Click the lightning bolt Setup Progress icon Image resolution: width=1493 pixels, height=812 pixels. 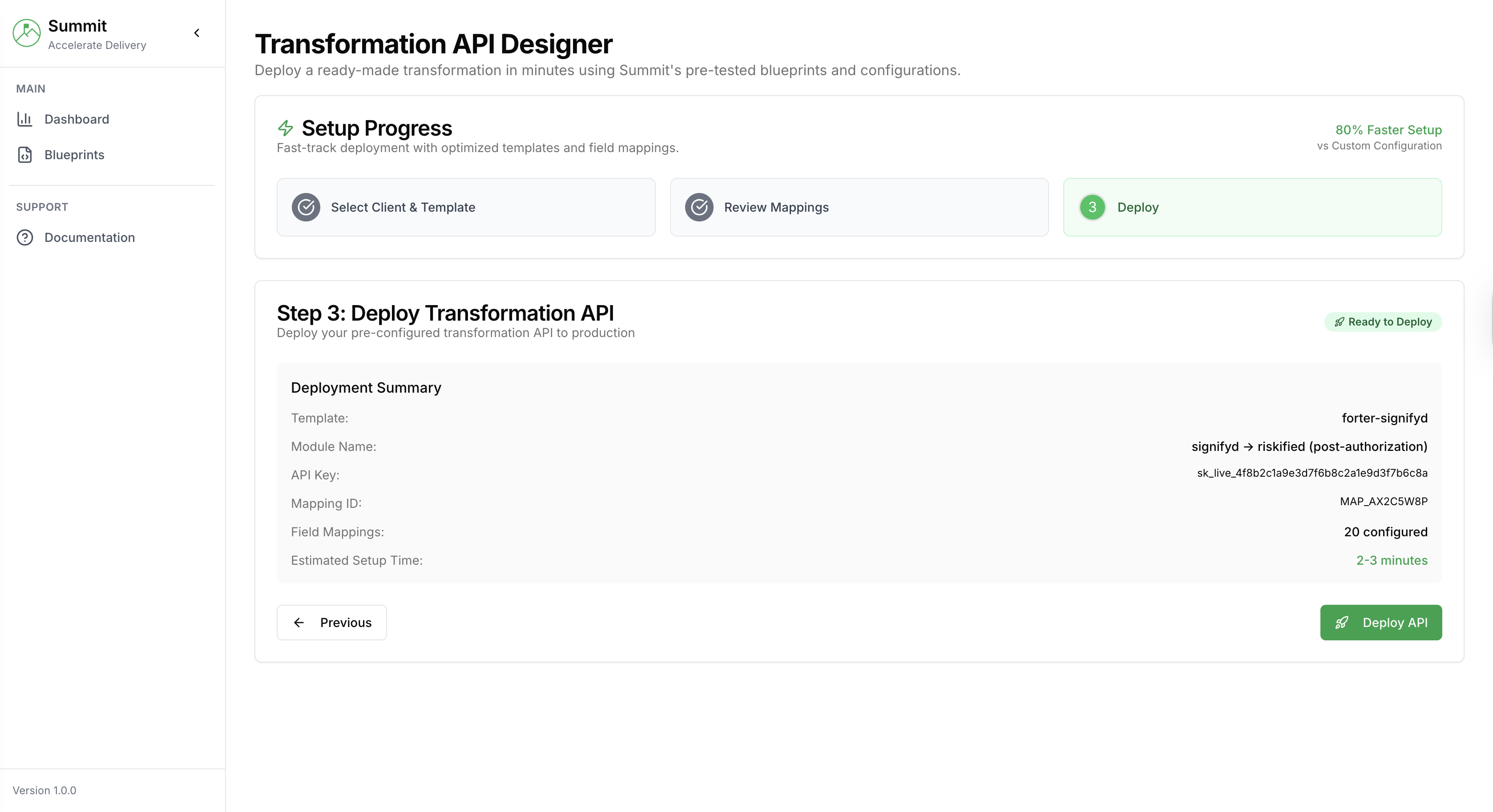coord(285,128)
